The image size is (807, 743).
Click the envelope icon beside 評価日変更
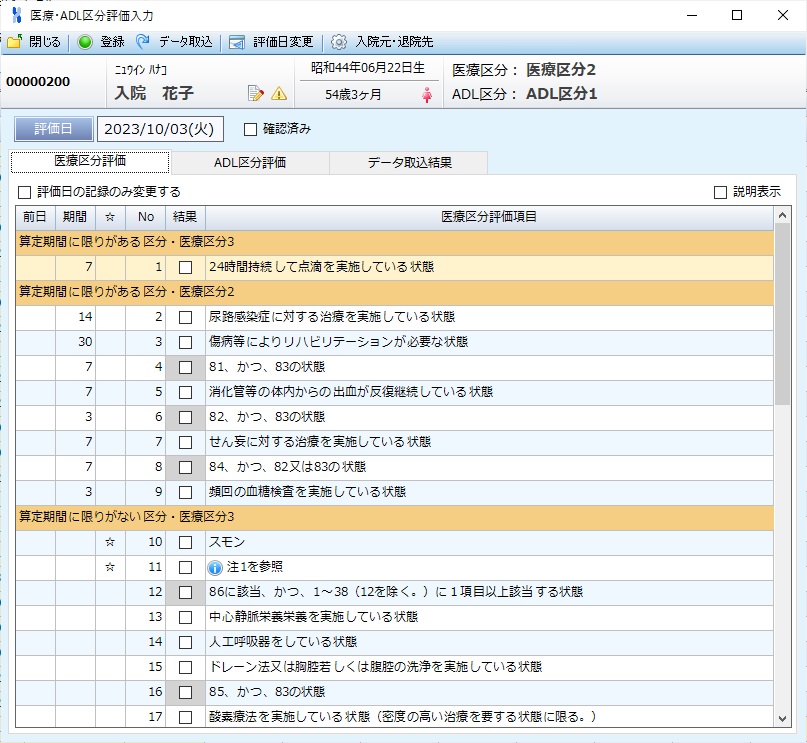click(x=236, y=42)
